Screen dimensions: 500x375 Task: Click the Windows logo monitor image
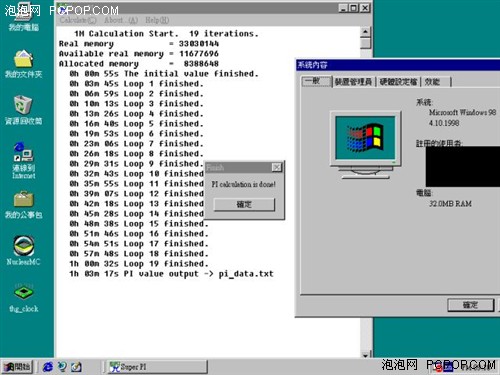pos(365,144)
